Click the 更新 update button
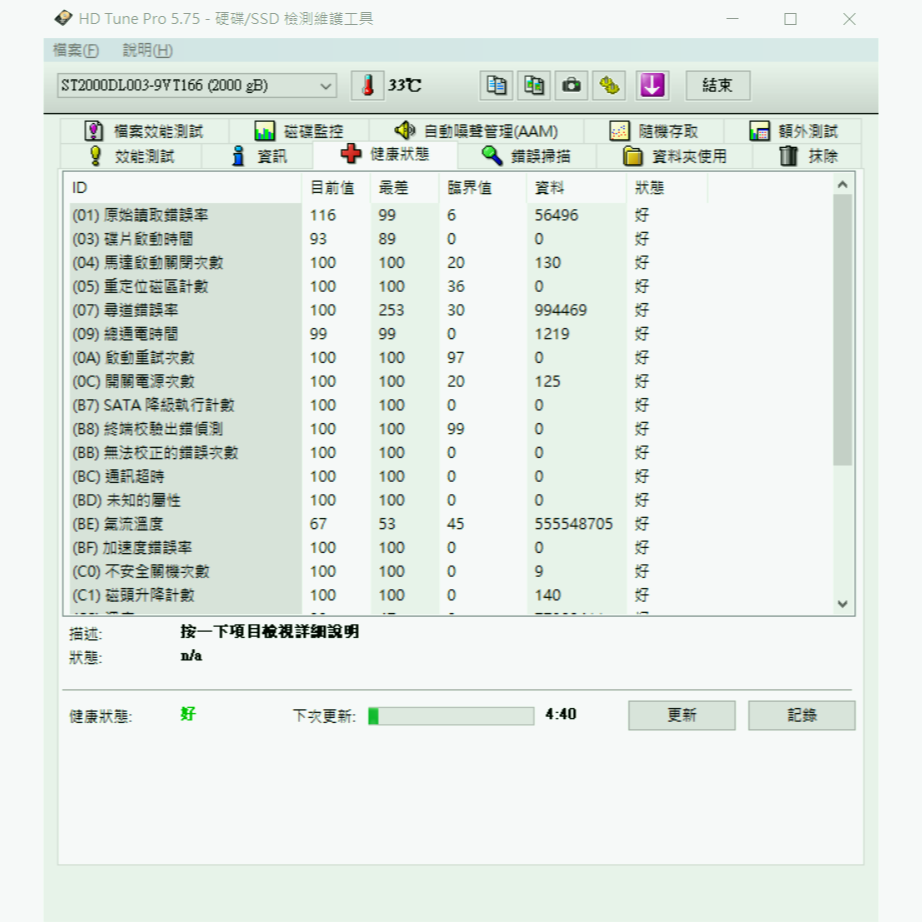 [681, 715]
